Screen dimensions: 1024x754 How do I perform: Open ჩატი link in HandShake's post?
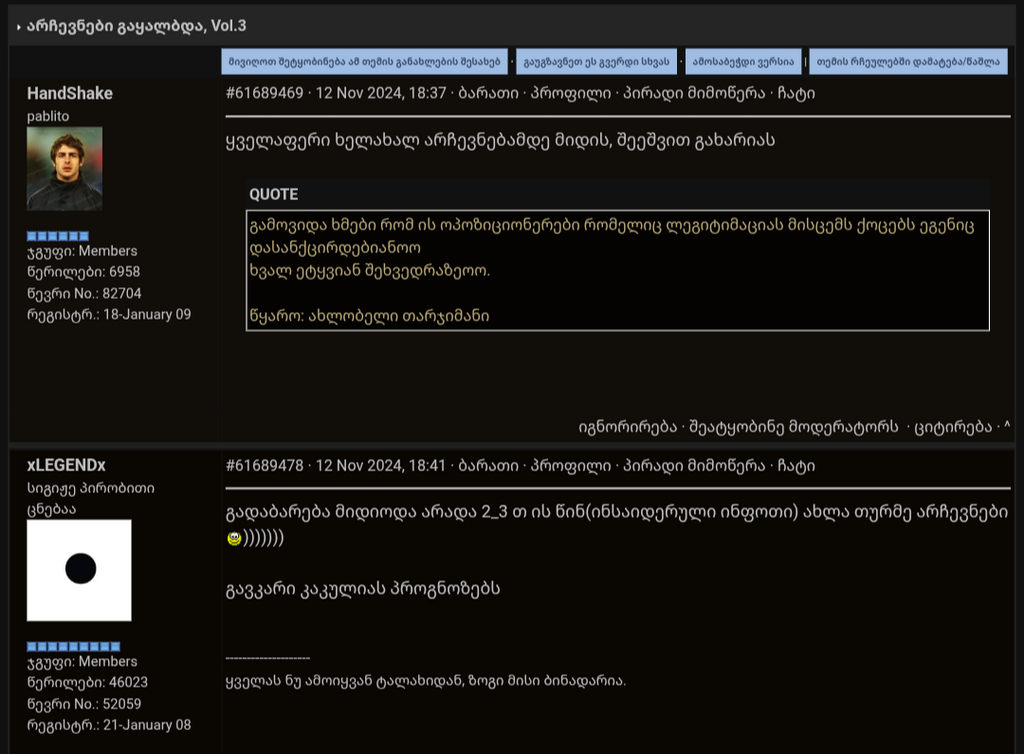796,93
